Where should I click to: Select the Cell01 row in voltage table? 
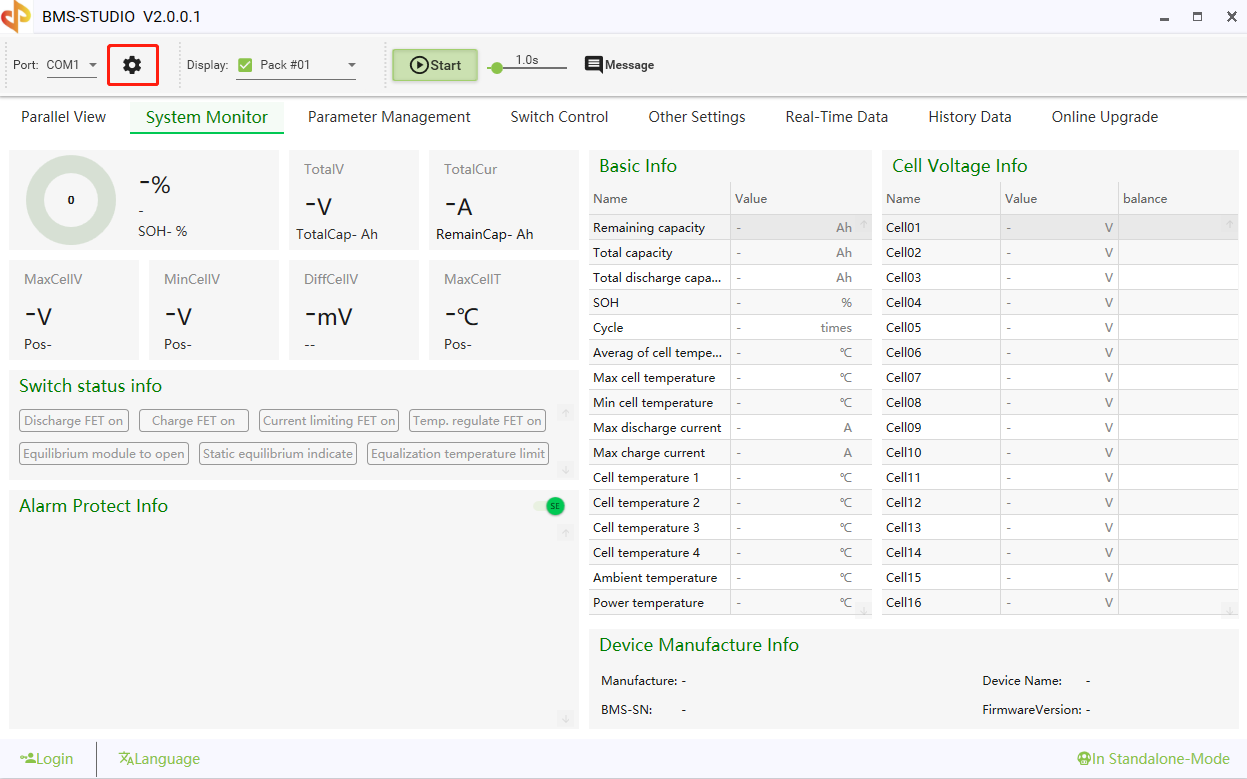[x=940, y=228]
